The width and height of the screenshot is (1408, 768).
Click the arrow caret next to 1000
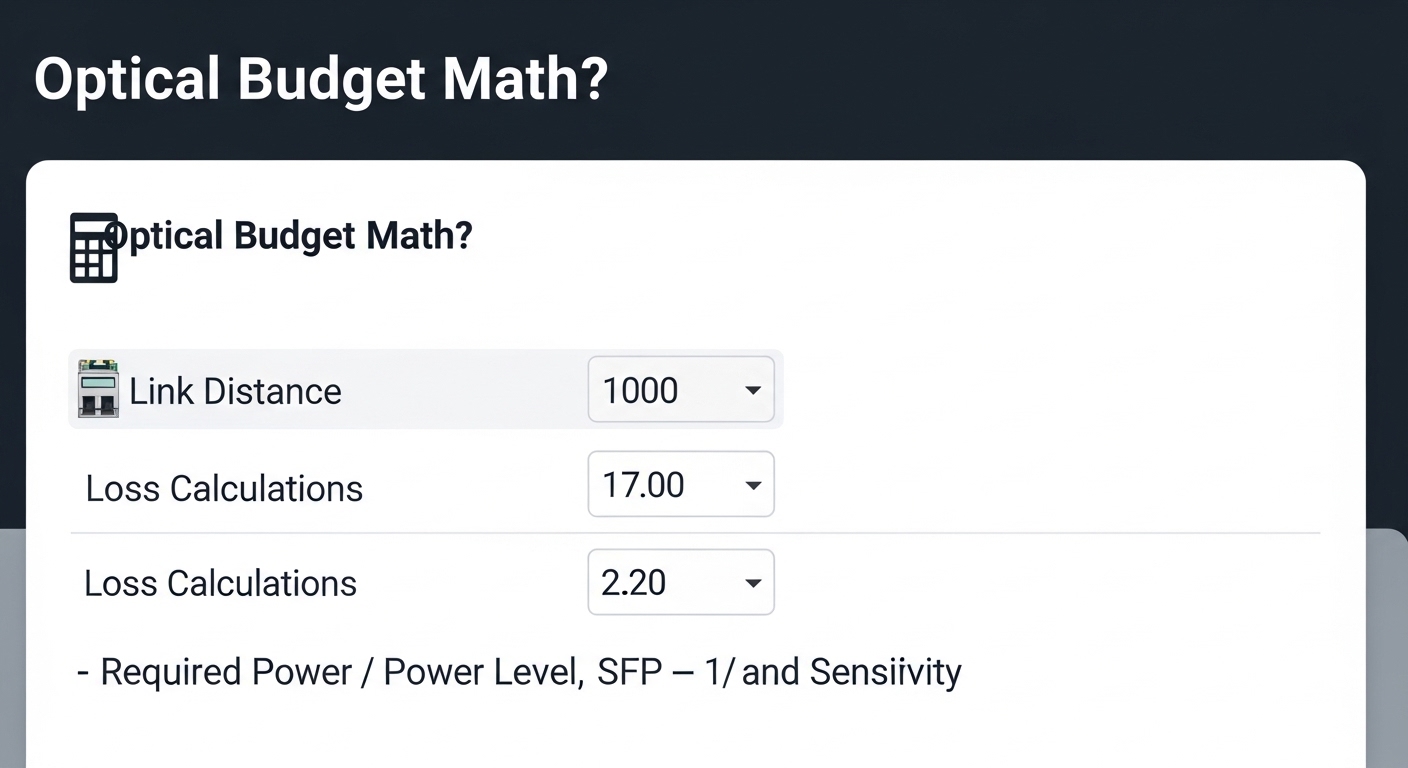(x=753, y=390)
